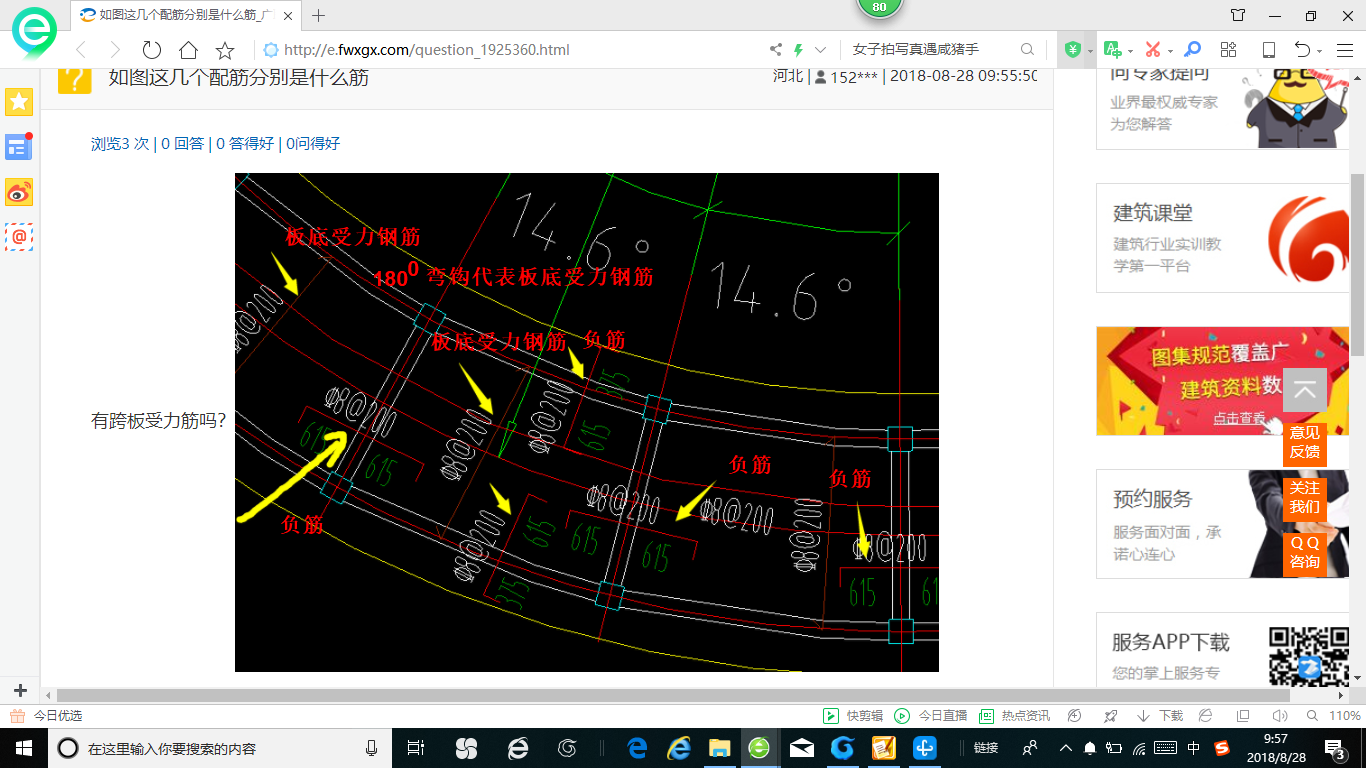Toggle page sound mute speaker icon
Screen dimensions: 1366x768
pyautogui.click(x=1280, y=716)
